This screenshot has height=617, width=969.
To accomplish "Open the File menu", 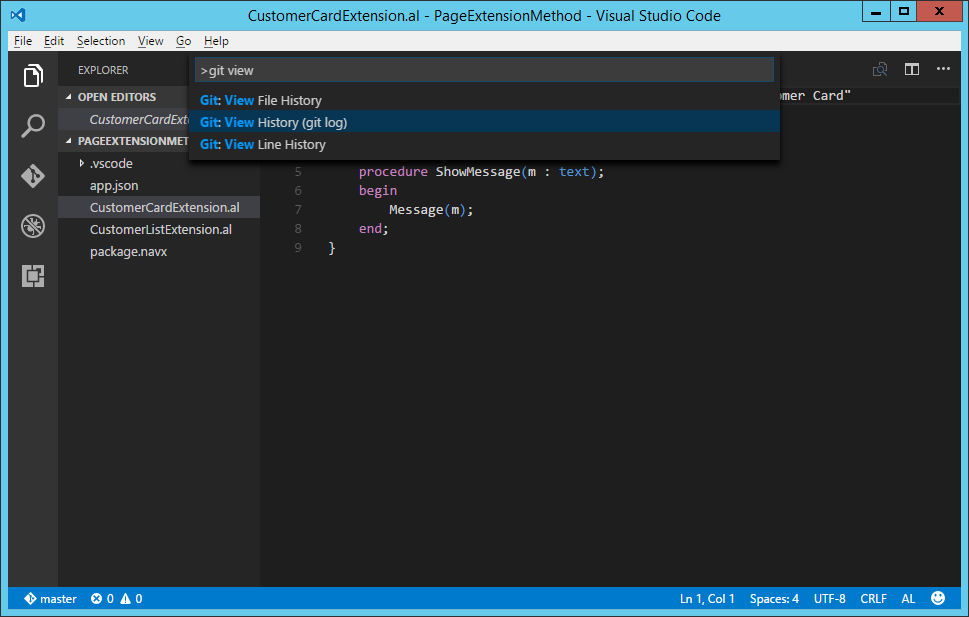I will [x=23, y=41].
